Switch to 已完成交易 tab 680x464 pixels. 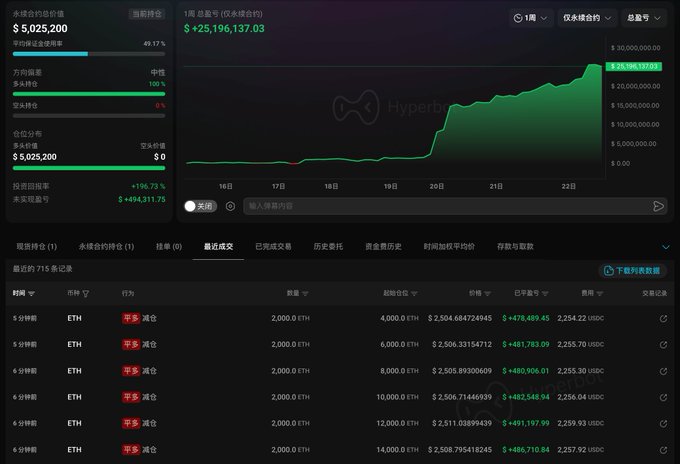tap(273, 247)
